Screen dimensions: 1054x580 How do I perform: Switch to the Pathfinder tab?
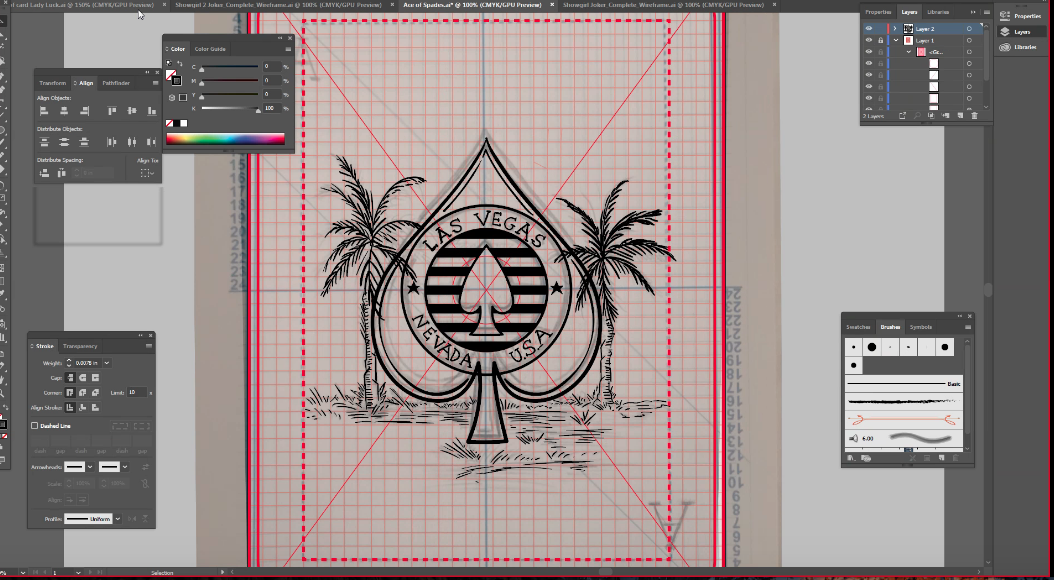coord(116,83)
